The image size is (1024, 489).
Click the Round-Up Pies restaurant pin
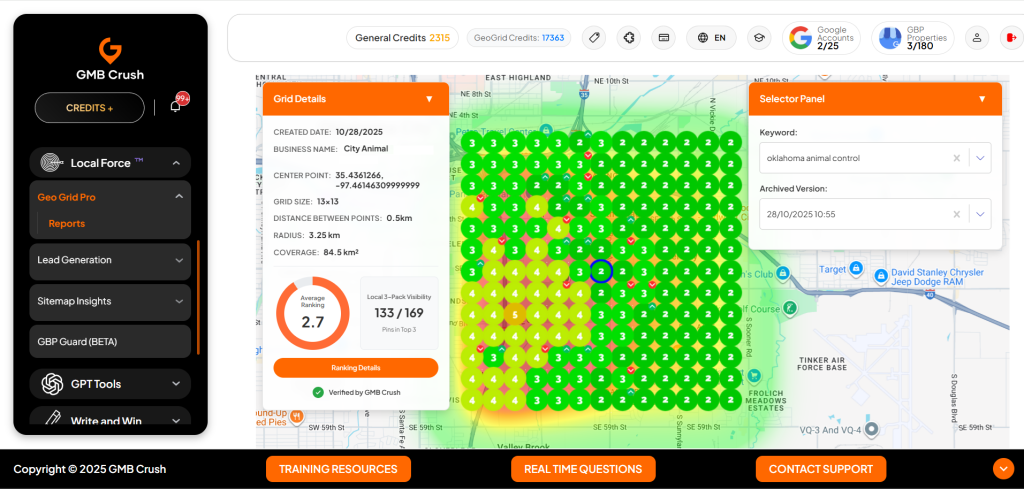coord(296,416)
